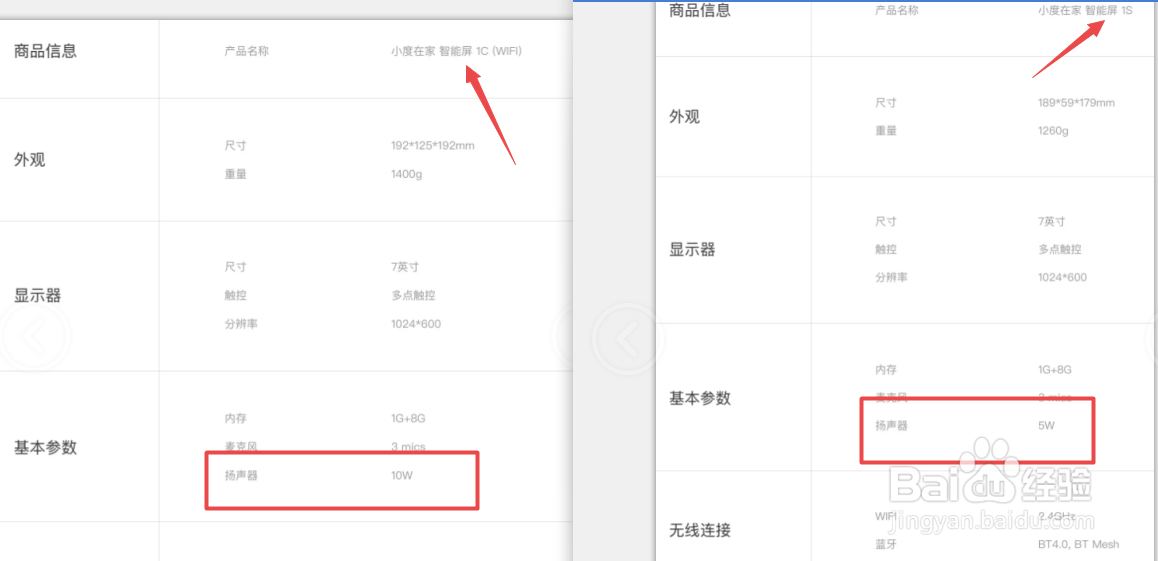The image size is (1158, 561).
Task: Click 分辨率 label in 1C panel
Action: click(x=241, y=323)
